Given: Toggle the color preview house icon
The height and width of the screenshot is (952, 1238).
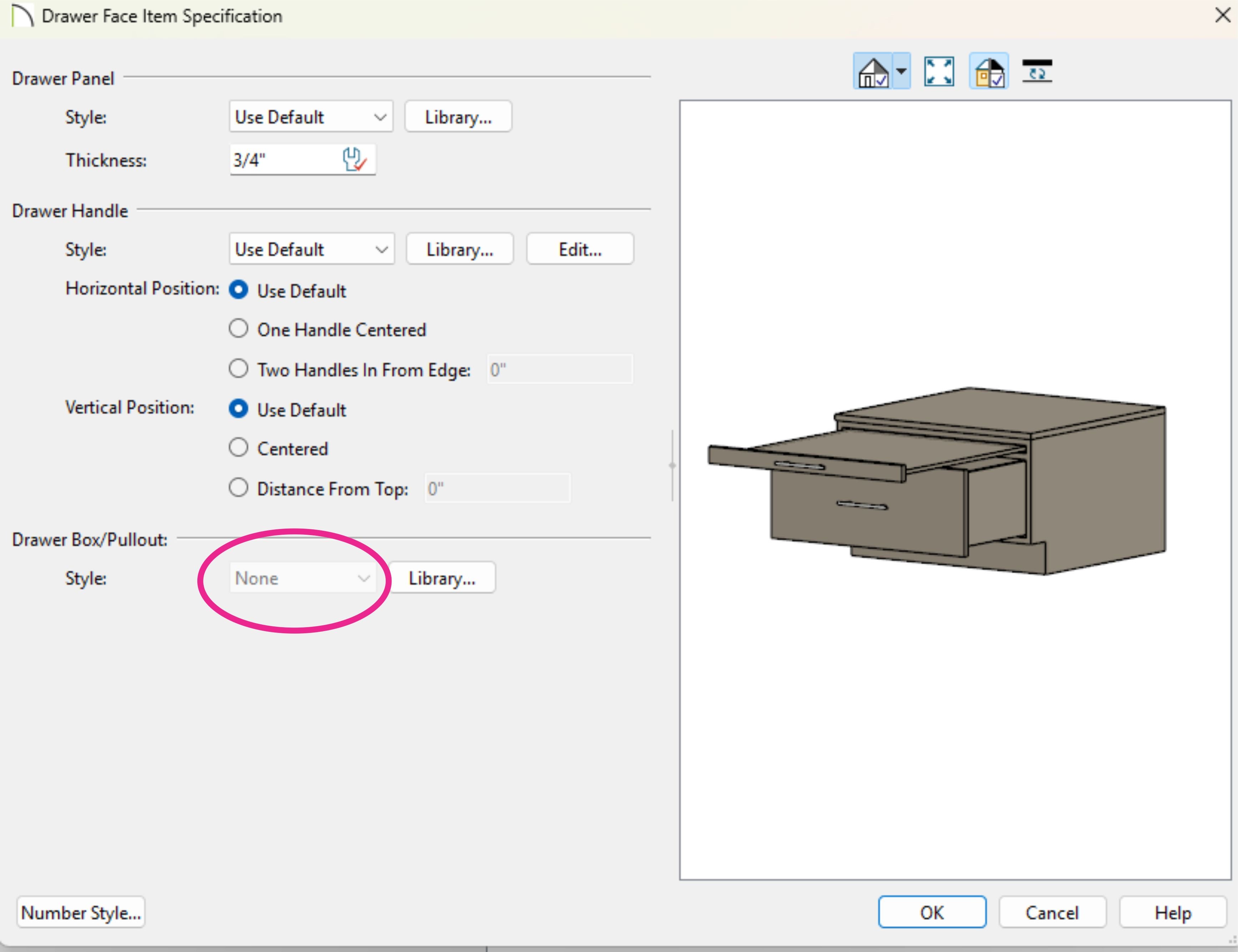Looking at the screenshot, I should 989,72.
